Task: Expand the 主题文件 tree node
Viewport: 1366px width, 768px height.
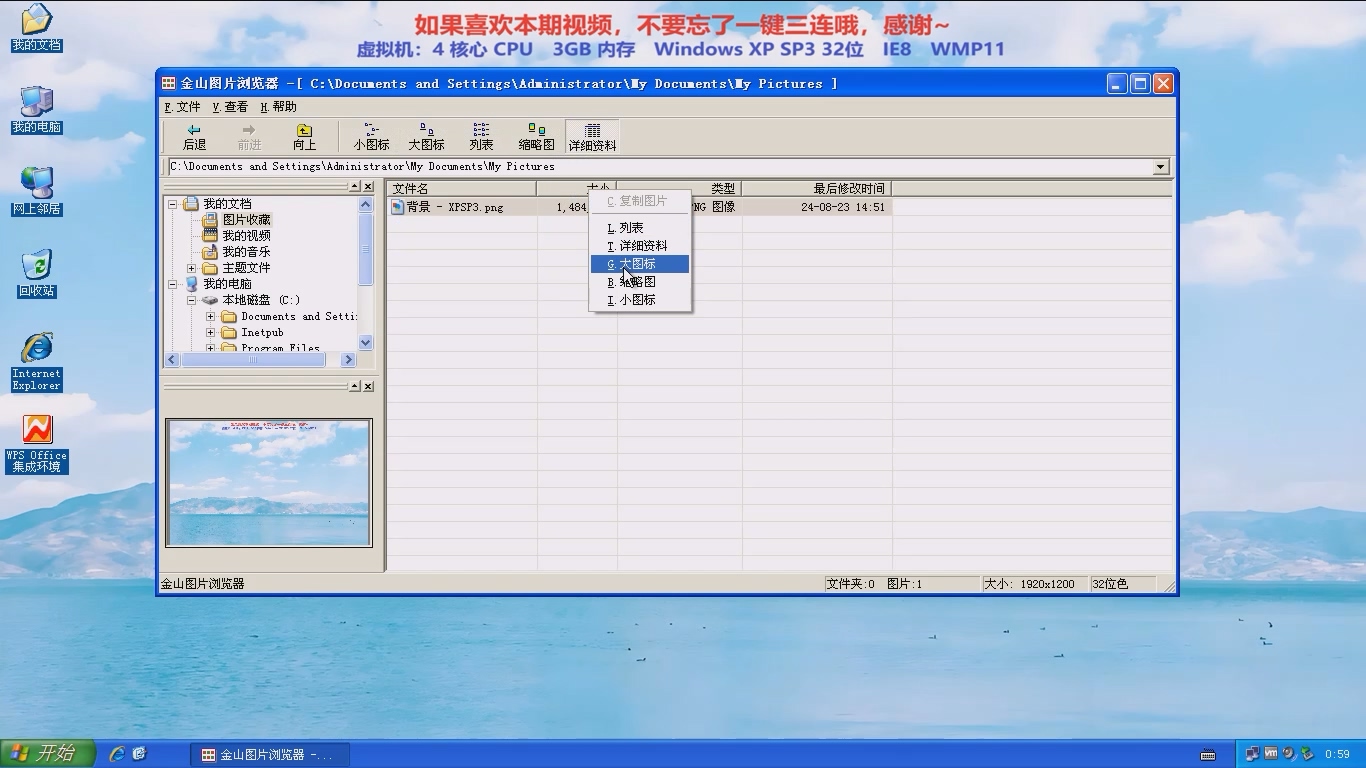Action: [x=192, y=268]
